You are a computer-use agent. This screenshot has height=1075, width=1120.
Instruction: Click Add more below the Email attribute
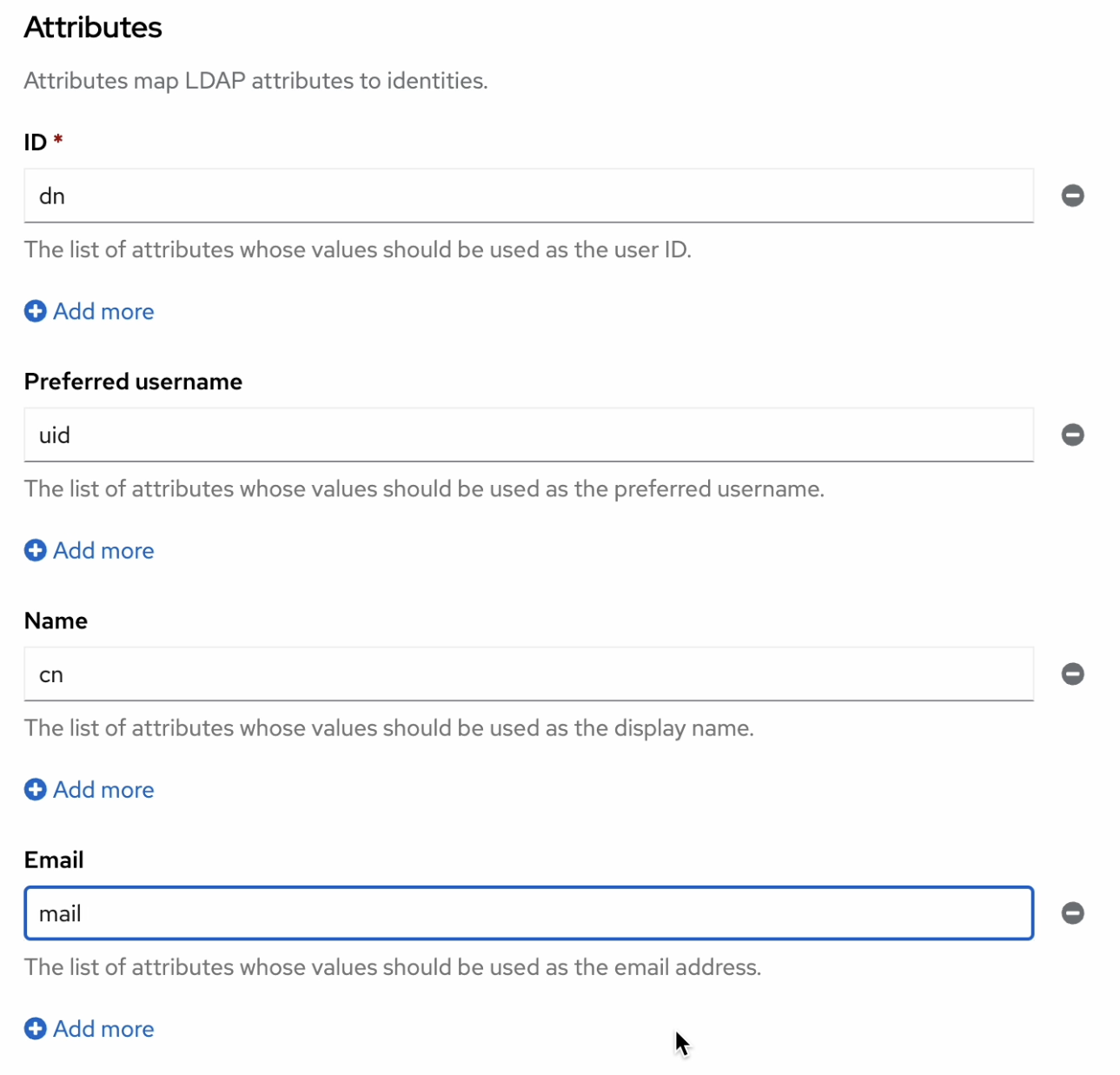103,1028
